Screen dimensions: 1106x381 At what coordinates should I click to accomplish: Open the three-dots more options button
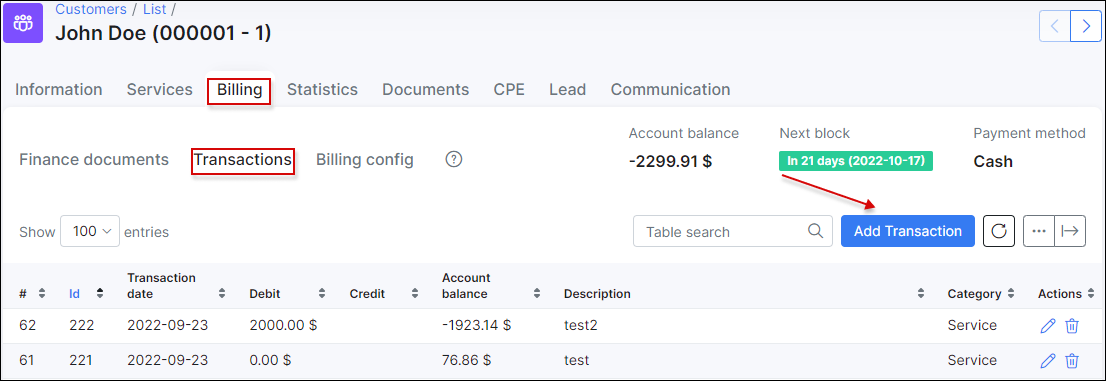[1038, 231]
